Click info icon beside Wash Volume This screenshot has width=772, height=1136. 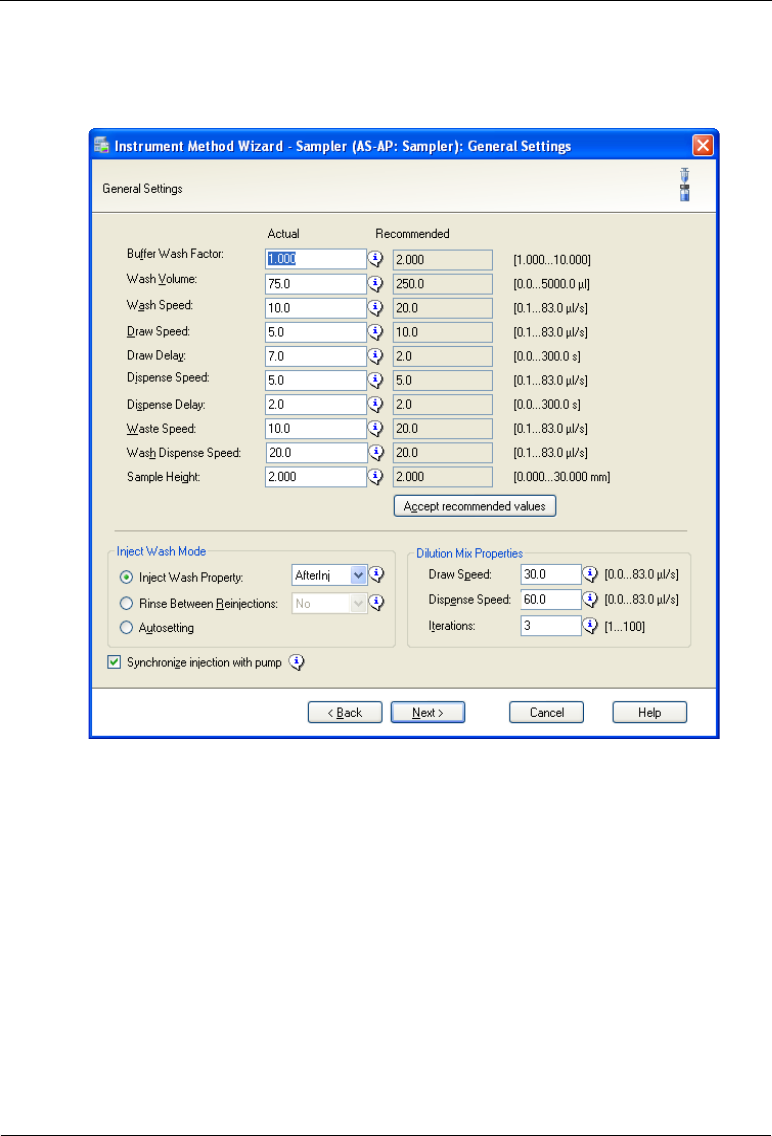[x=375, y=283]
